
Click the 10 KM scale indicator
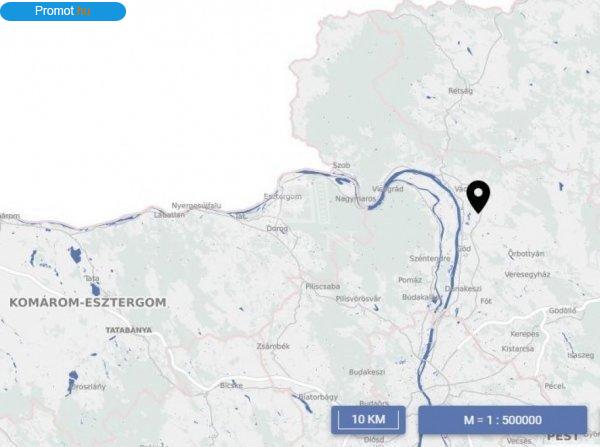tap(368, 419)
